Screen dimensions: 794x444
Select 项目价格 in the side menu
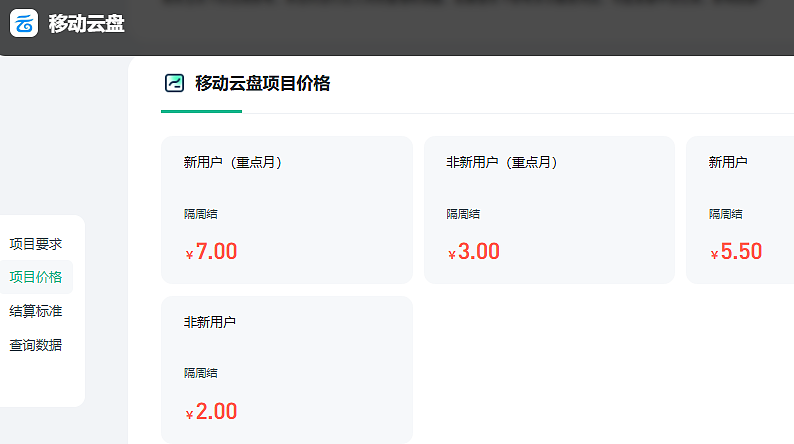pyautogui.click(x=35, y=277)
